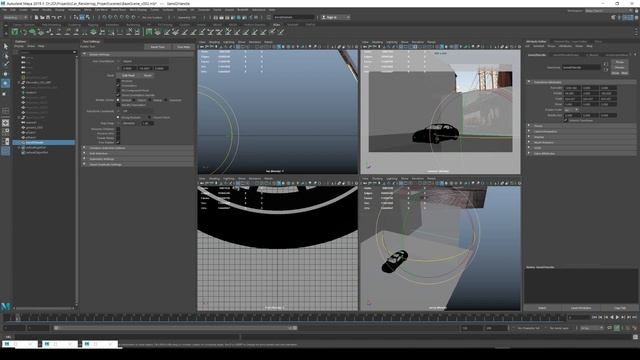Click Go to Start of playback range

click(594, 317)
